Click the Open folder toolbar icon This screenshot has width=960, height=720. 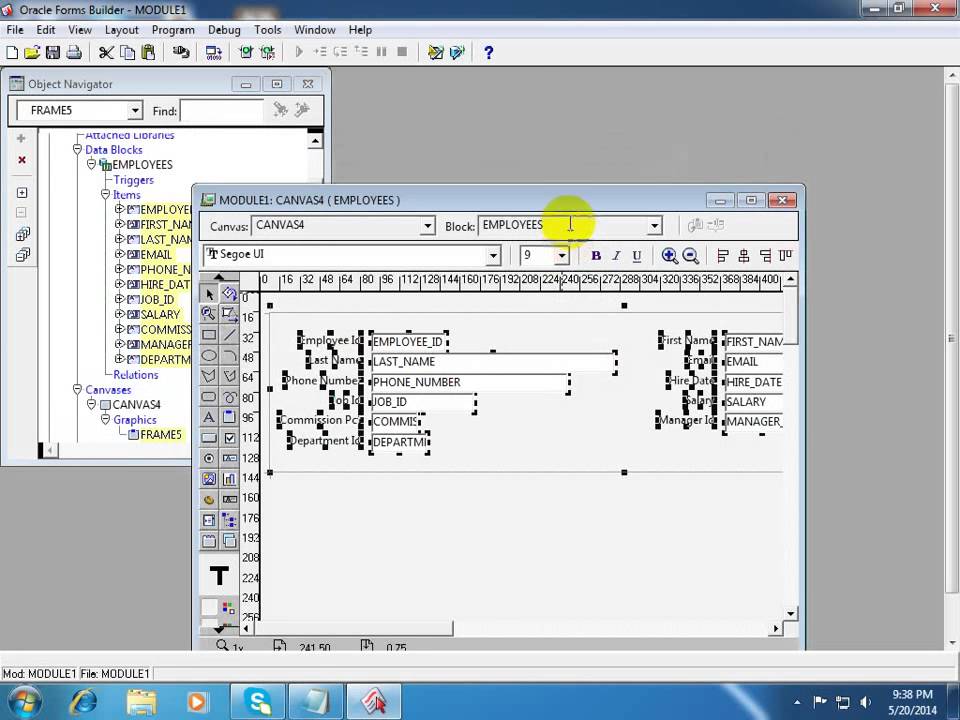[32, 53]
